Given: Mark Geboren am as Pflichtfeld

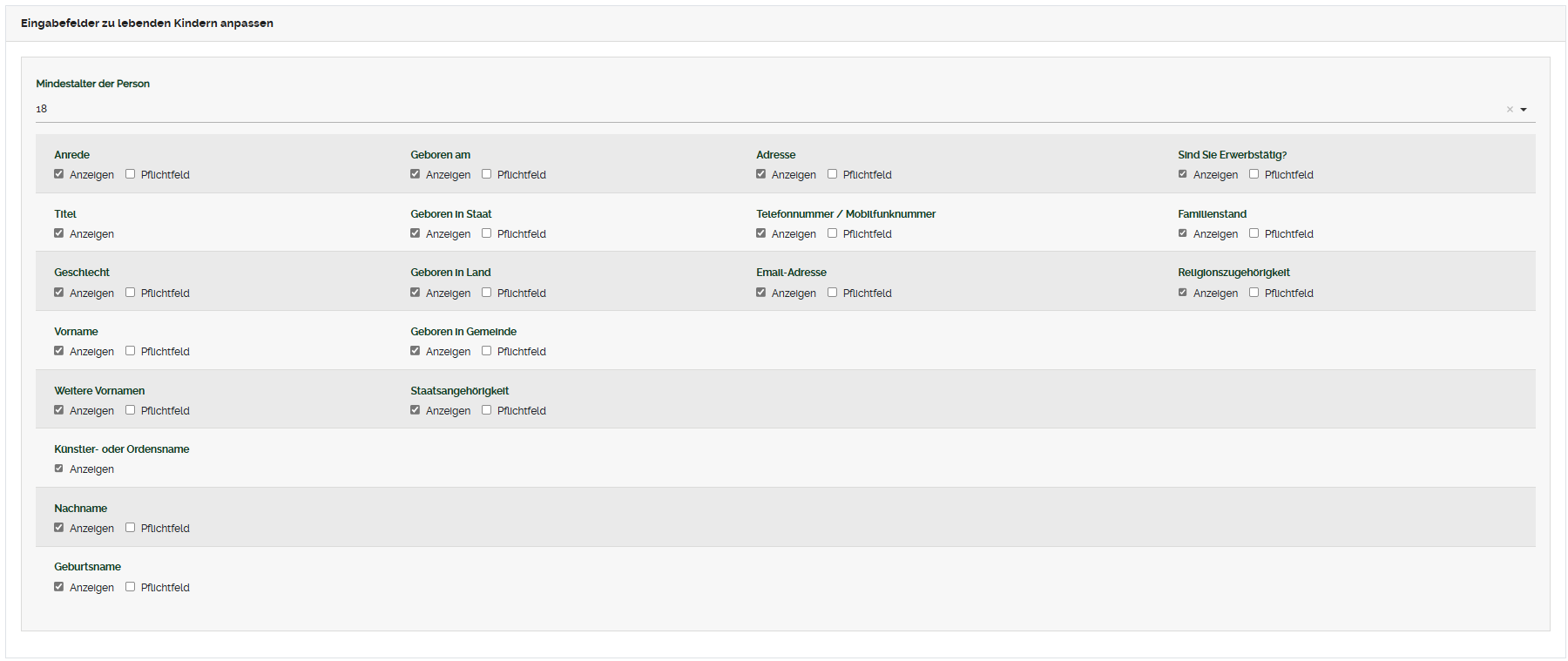Looking at the screenshot, I should click(x=487, y=174).
